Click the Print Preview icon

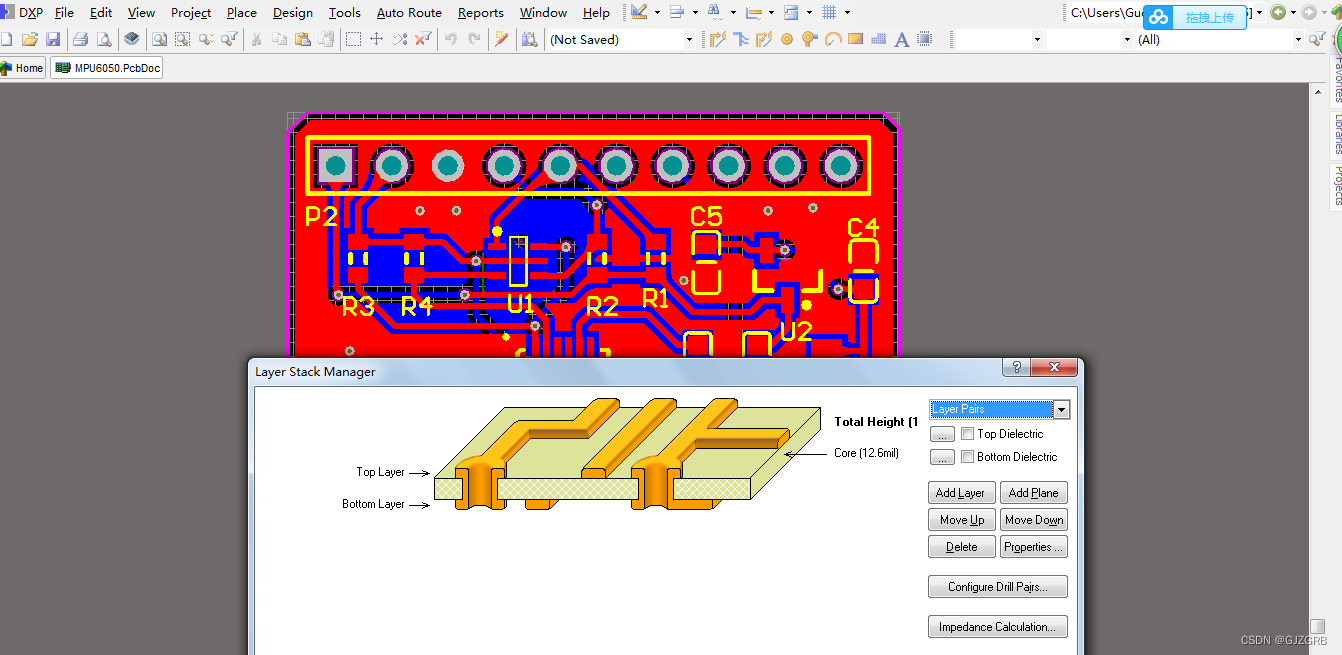coord(103,39)
